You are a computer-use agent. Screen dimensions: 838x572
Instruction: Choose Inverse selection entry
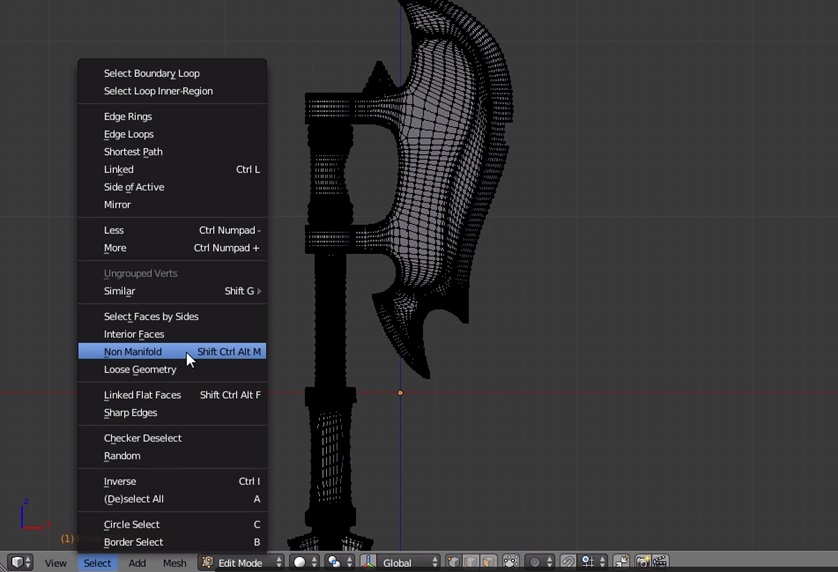pyautogui.click(x=172, y=482)
